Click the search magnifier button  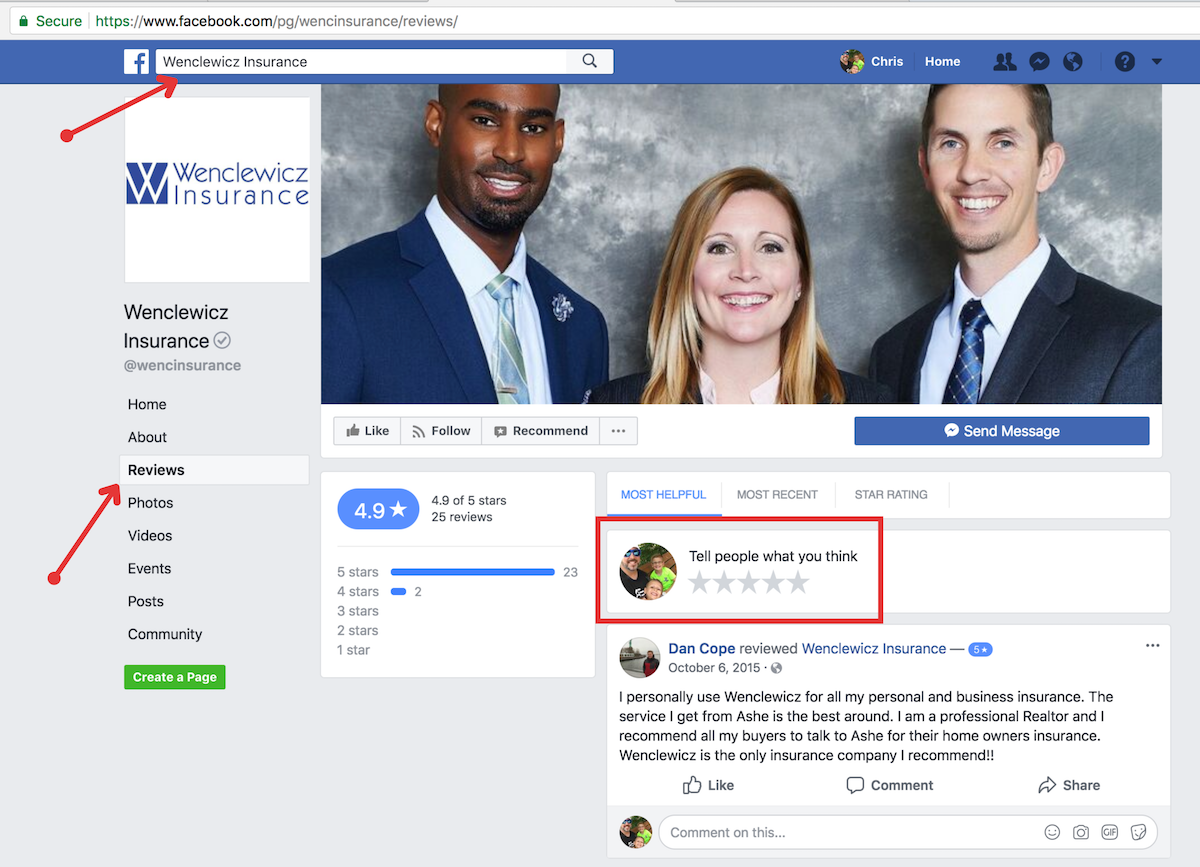590,61
